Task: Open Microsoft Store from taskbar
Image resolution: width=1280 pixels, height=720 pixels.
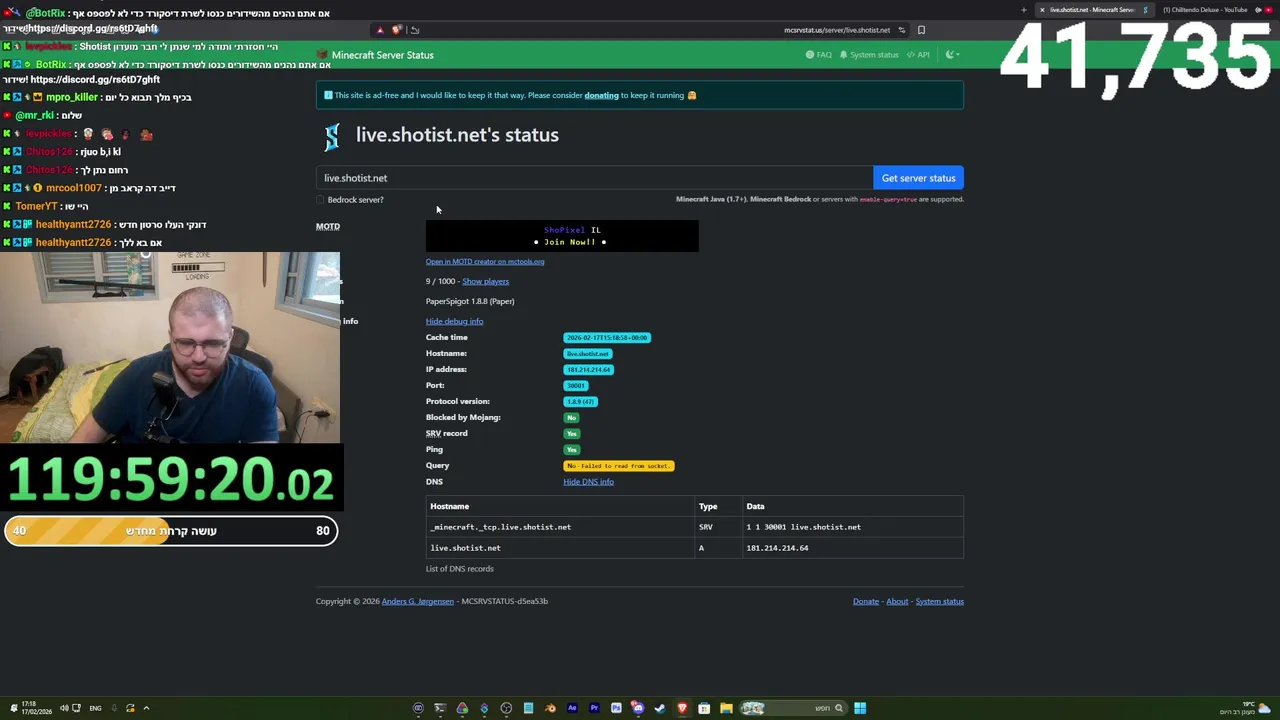Action: coord(704,708)
